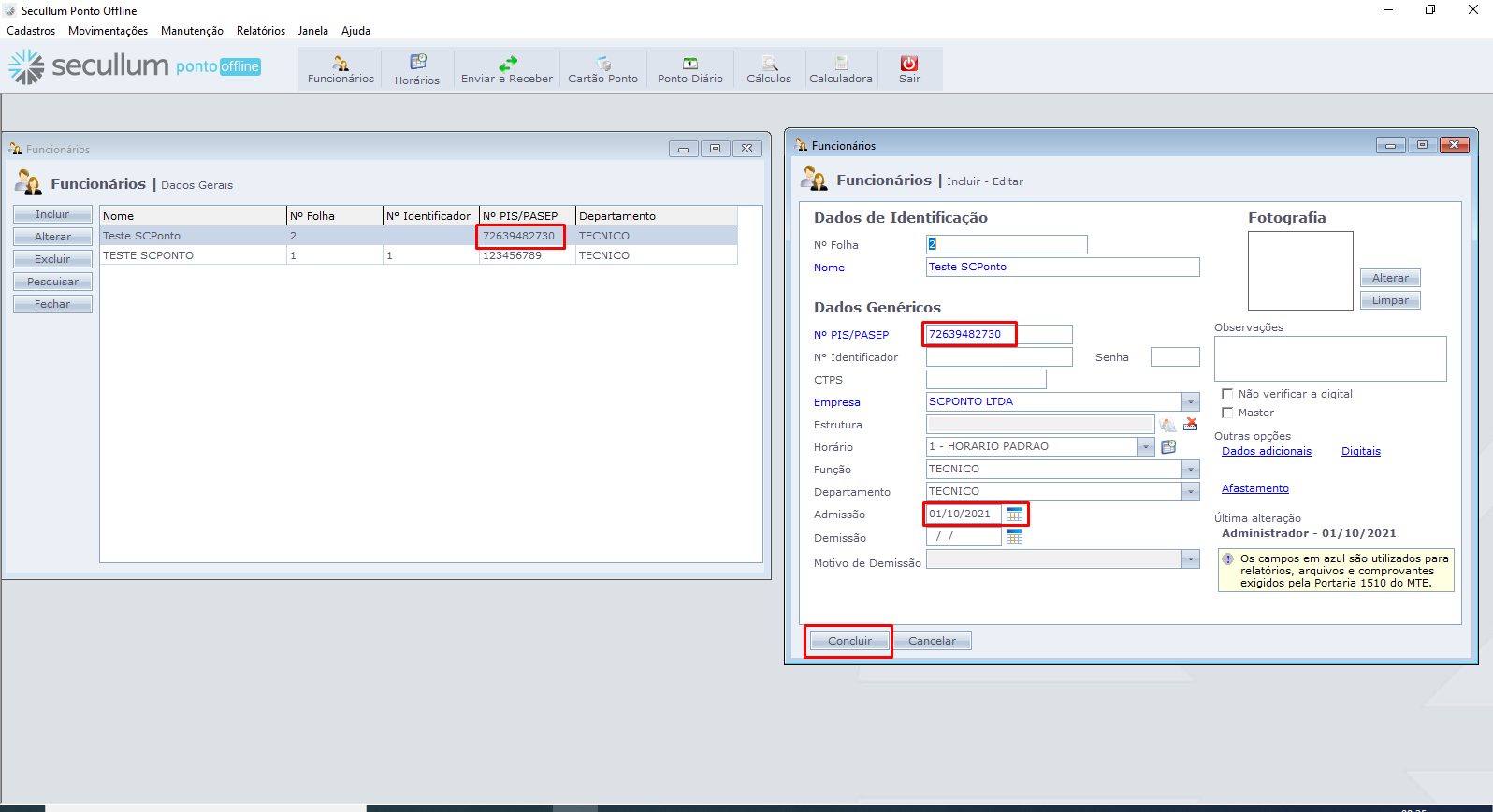Viewport: 1493px width, 812px height.
Task: Open calendar picker beside Admissão date
Action: pos(1014,515)
